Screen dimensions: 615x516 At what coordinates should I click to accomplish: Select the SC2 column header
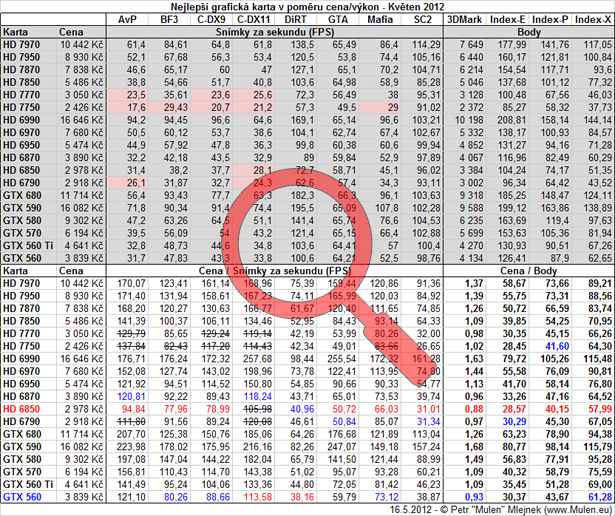point(422,20)
